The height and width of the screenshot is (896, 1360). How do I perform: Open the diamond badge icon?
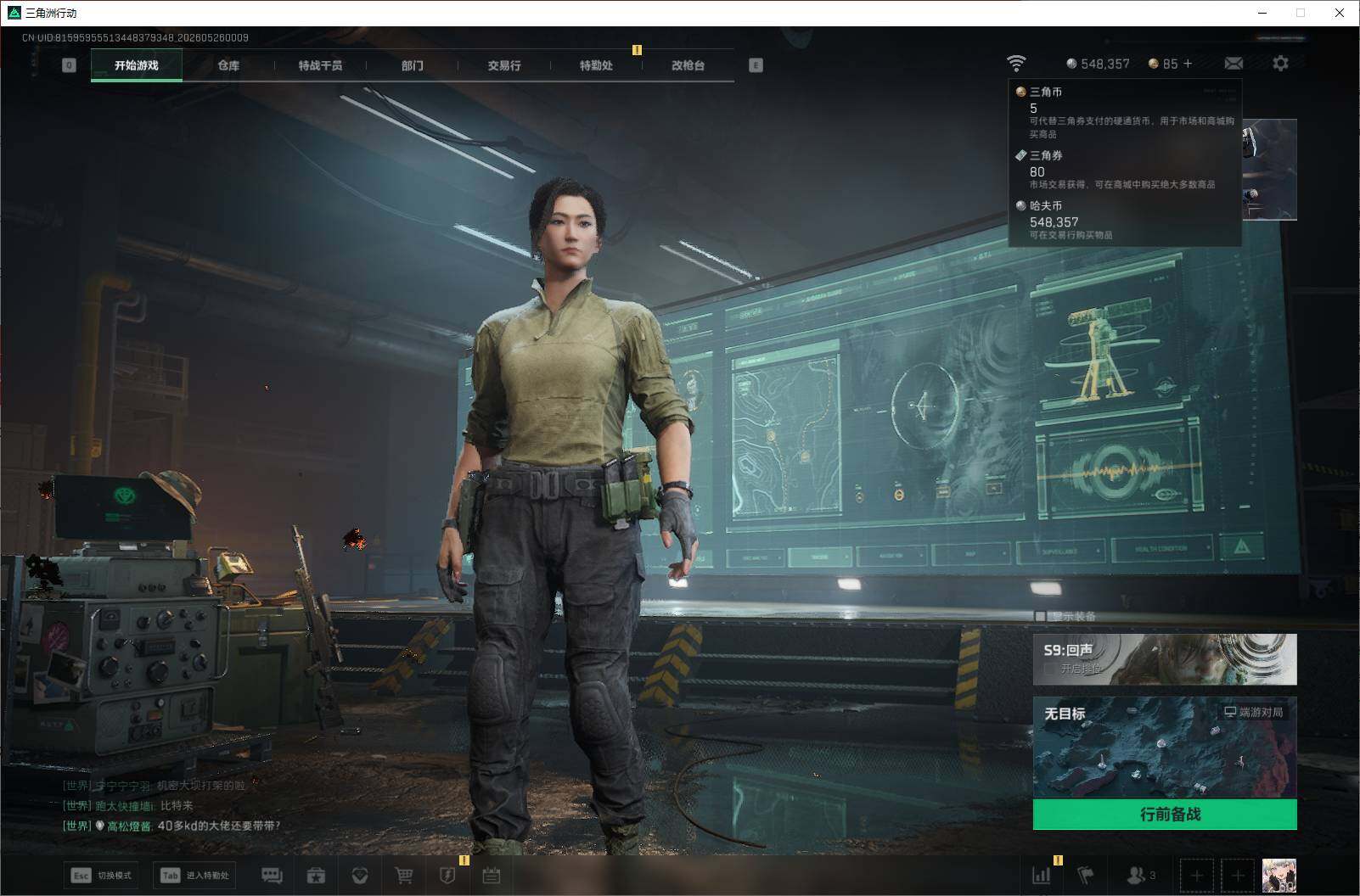pyautogui.click(x=360, y=875)
